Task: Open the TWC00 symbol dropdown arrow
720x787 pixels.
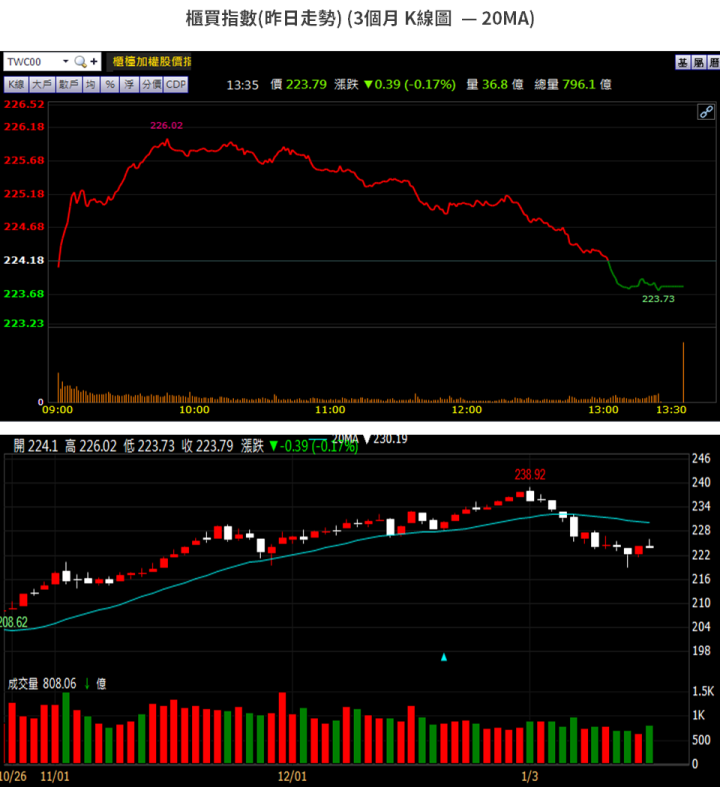Action: pos(65,62)
